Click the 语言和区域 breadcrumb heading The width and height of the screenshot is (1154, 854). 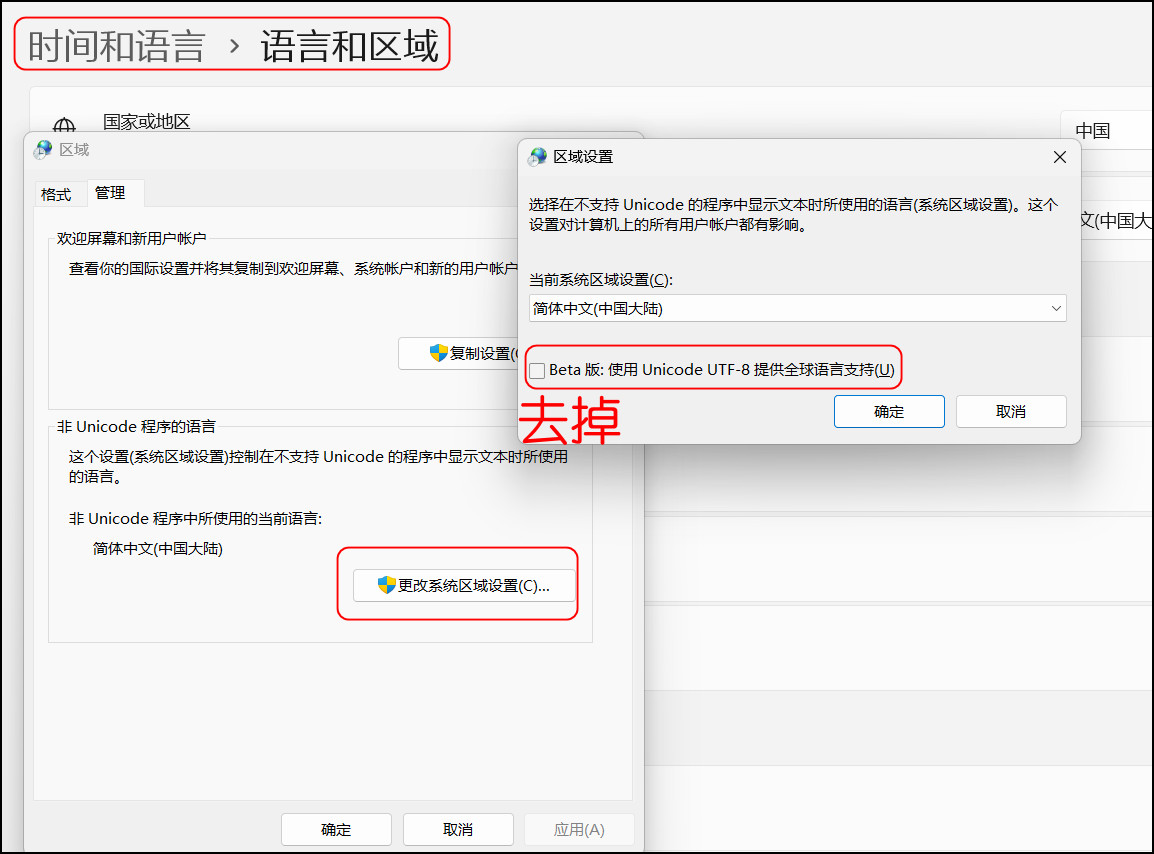click(349, 46)
